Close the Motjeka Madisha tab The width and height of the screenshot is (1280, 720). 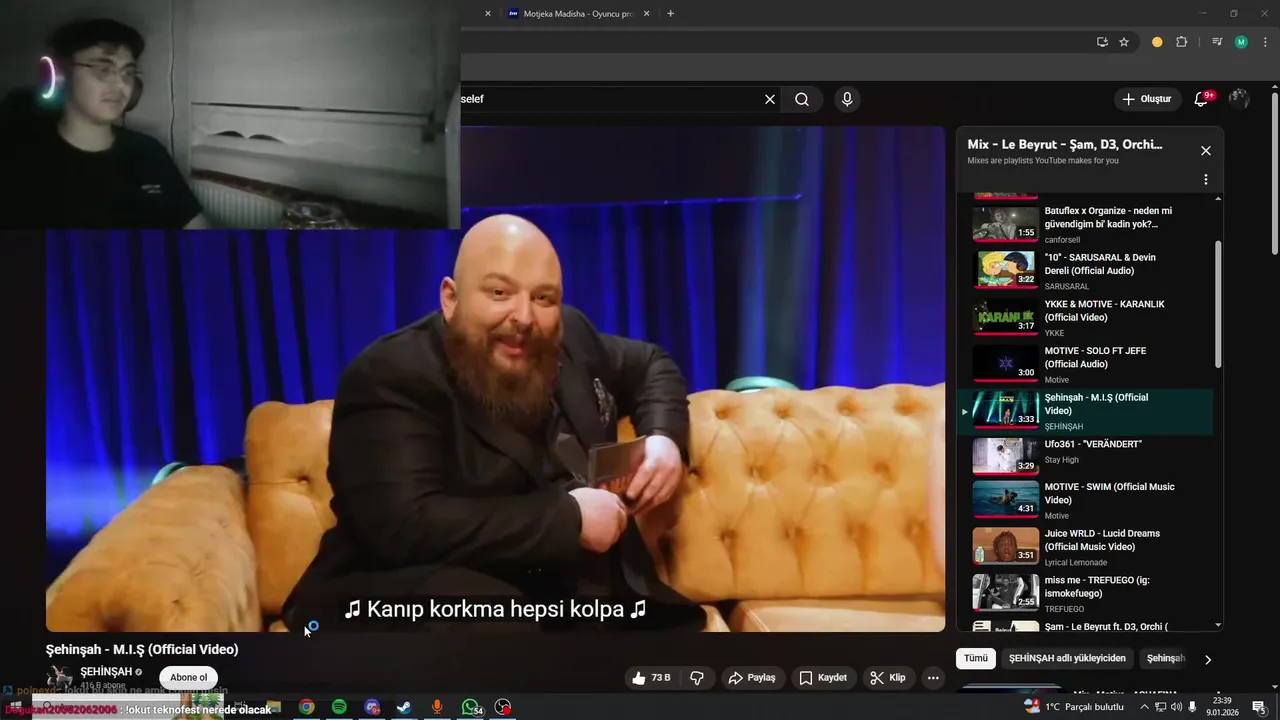pos(646,14)
